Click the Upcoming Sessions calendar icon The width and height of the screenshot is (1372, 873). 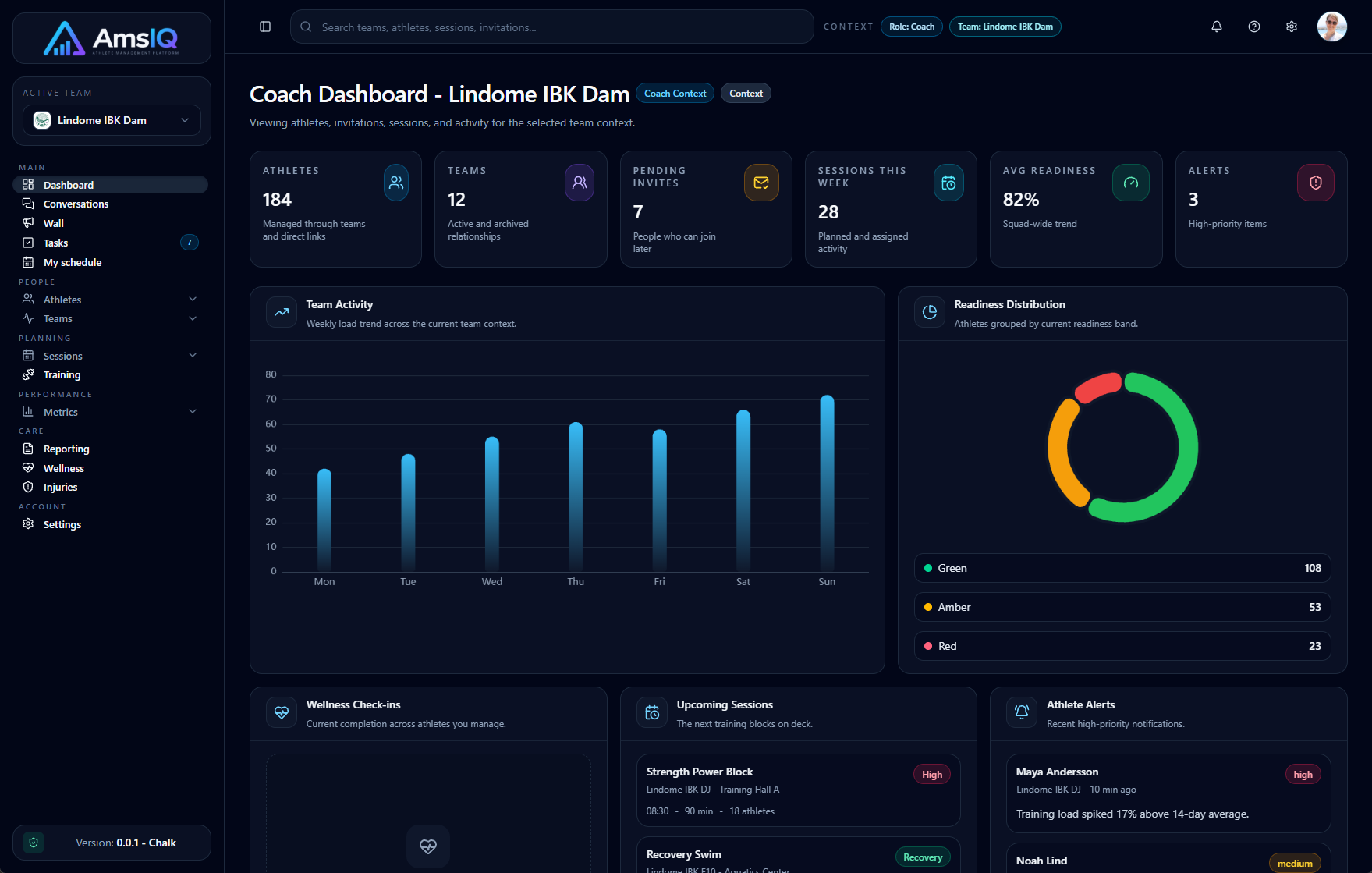pos(652,712)
